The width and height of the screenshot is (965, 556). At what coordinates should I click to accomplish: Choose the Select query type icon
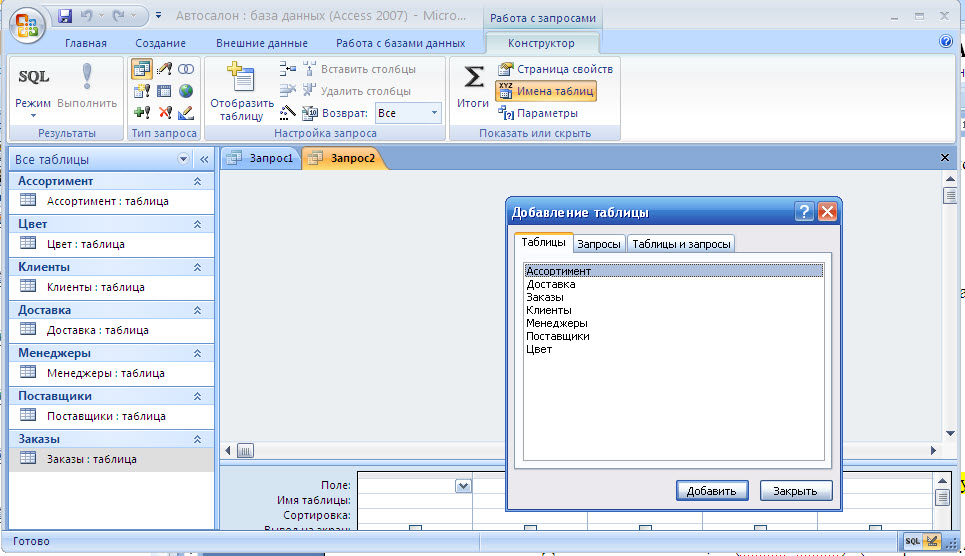[x=142, y=69]
